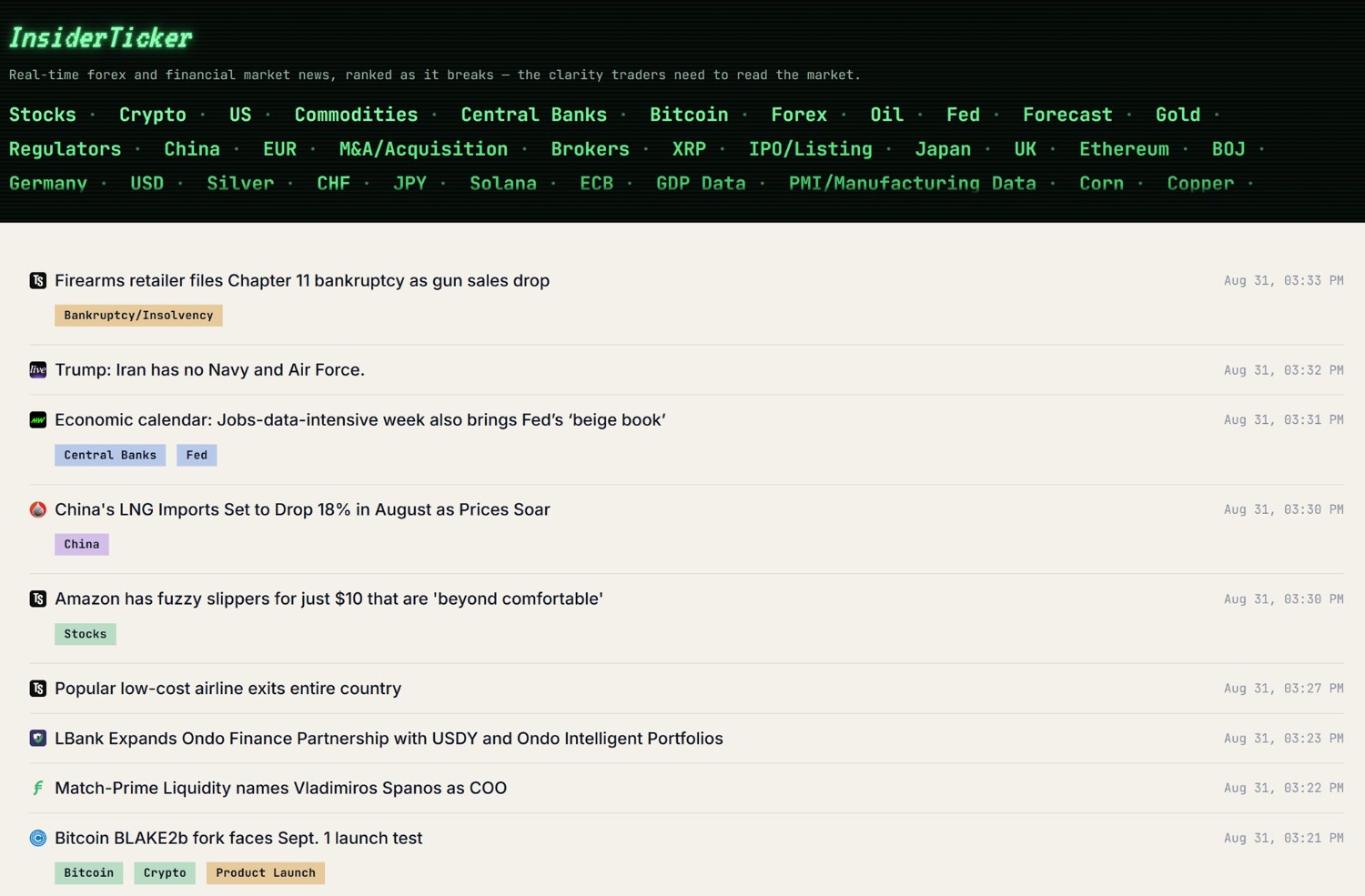Open the Central Banks nav link
The image size is (1365, 896).
pos(533,115)
